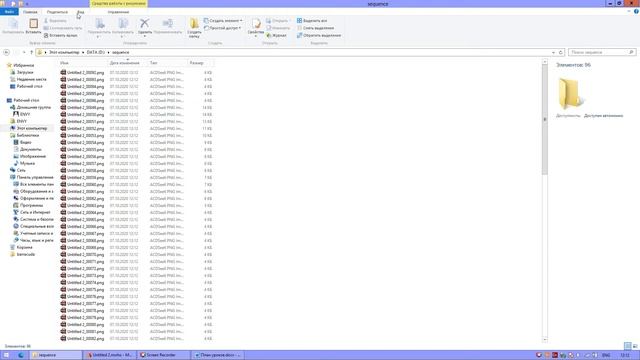Click Обратить выделение (Invert selection)

(x=319, y=36)
